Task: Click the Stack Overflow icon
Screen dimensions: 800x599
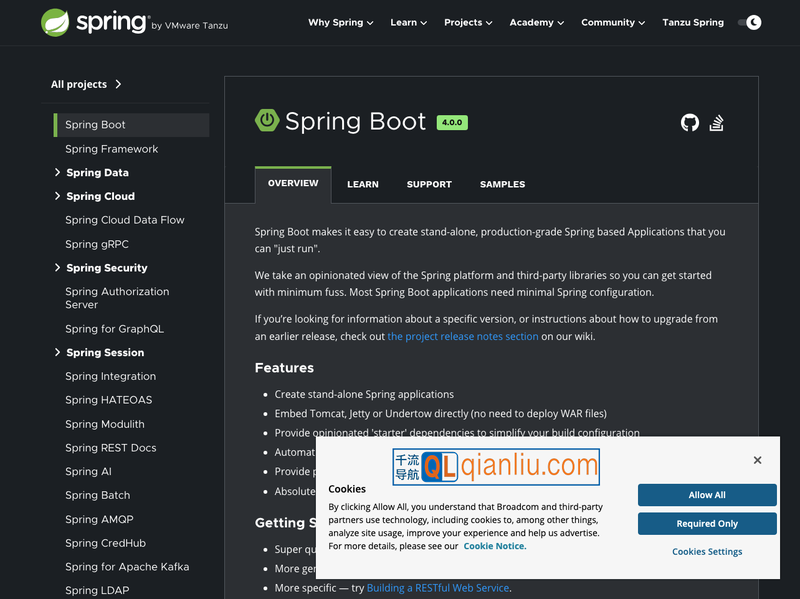Action: 717,123
